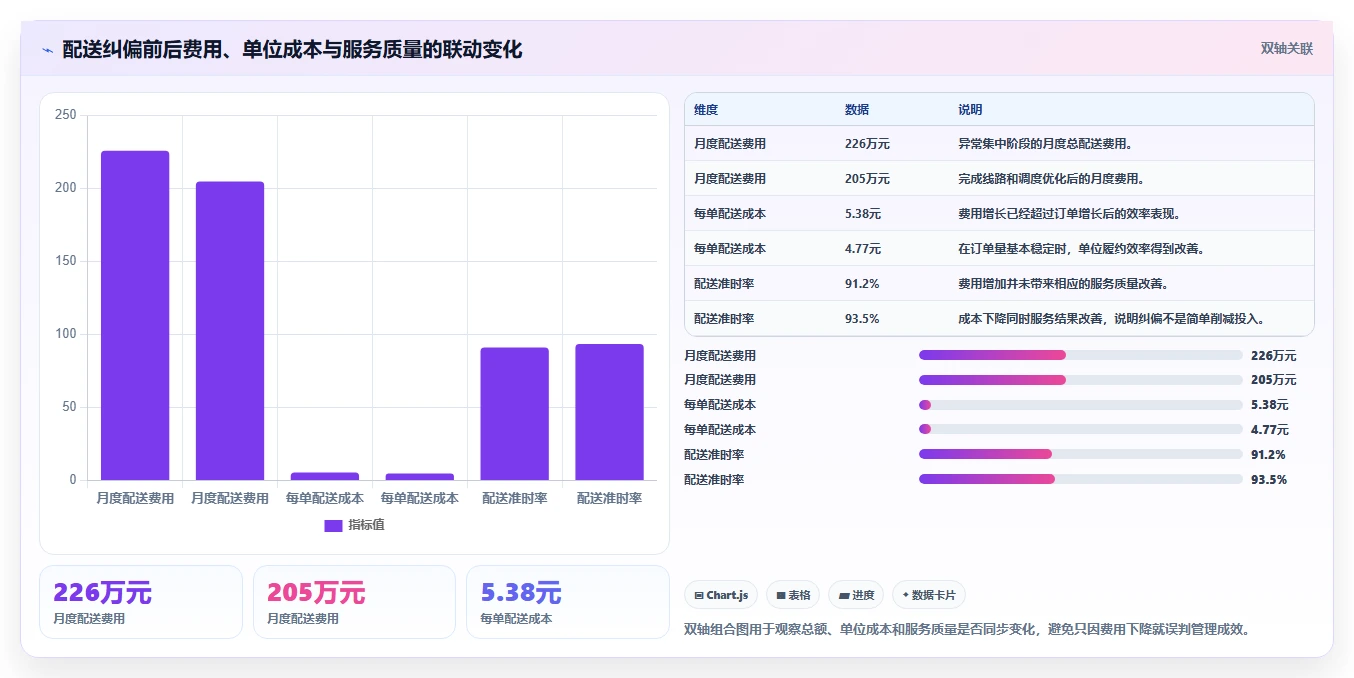Select the 表格 chip
This screenshot has height=678, width=1354.
coord(793,595)
